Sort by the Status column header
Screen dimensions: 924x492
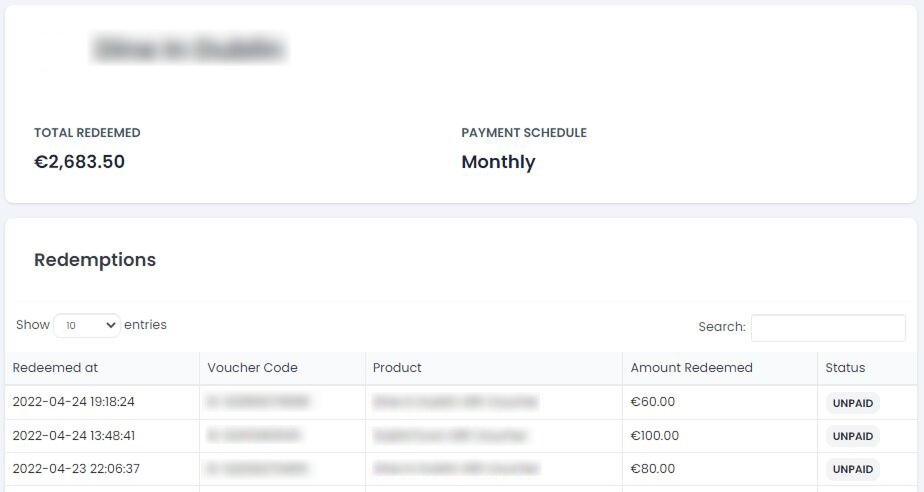point(845,368)
